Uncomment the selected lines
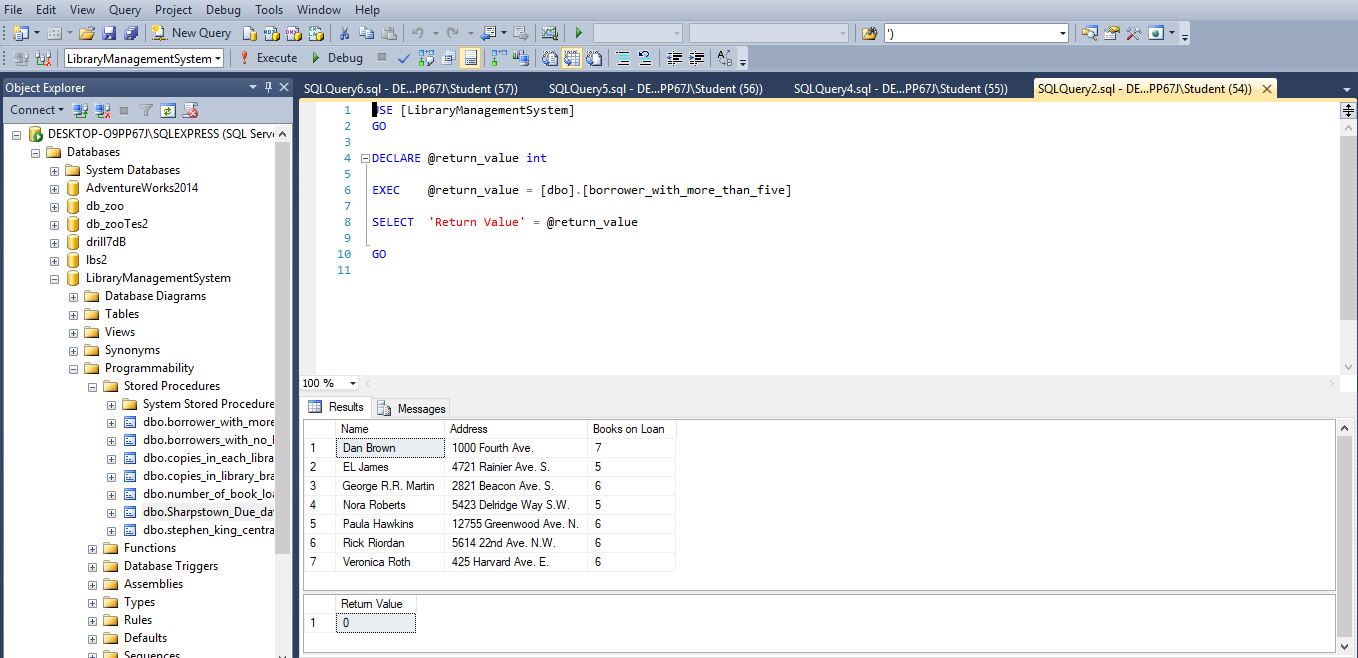Image resolution: width=1358 pixels, height=658 pixels. (x=645, y=58)
